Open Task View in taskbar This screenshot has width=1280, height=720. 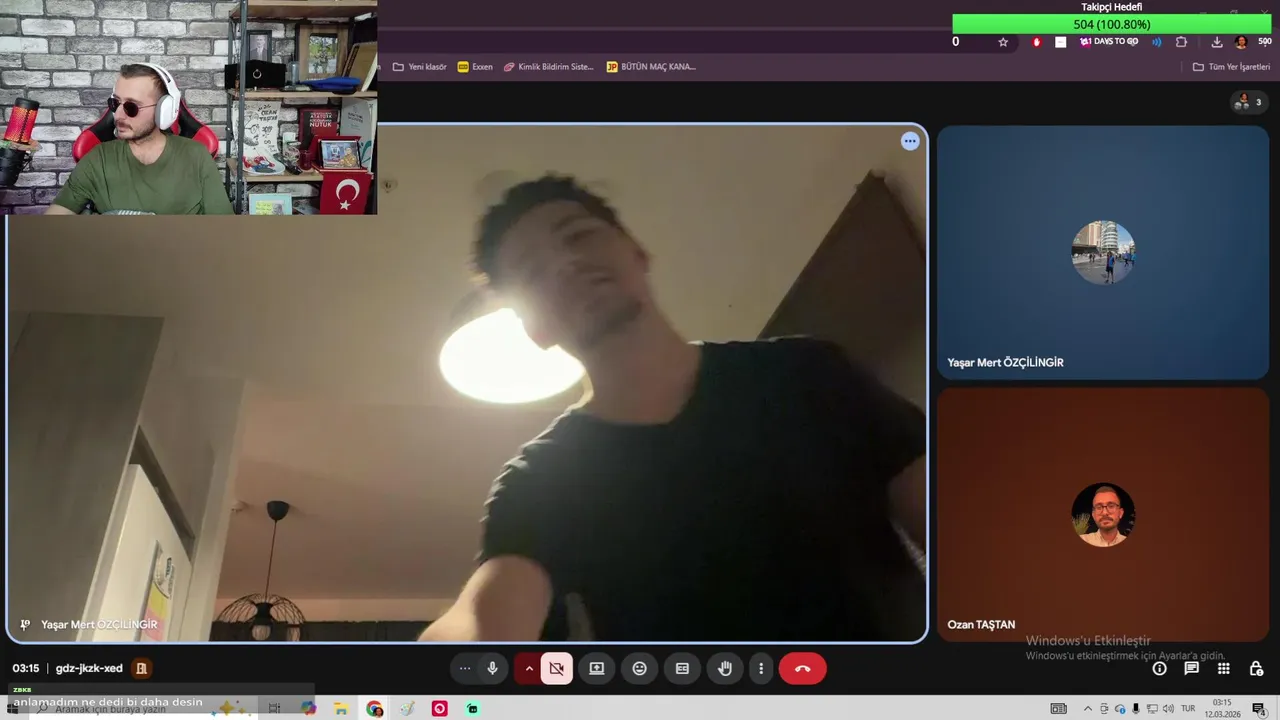[275, 709]
